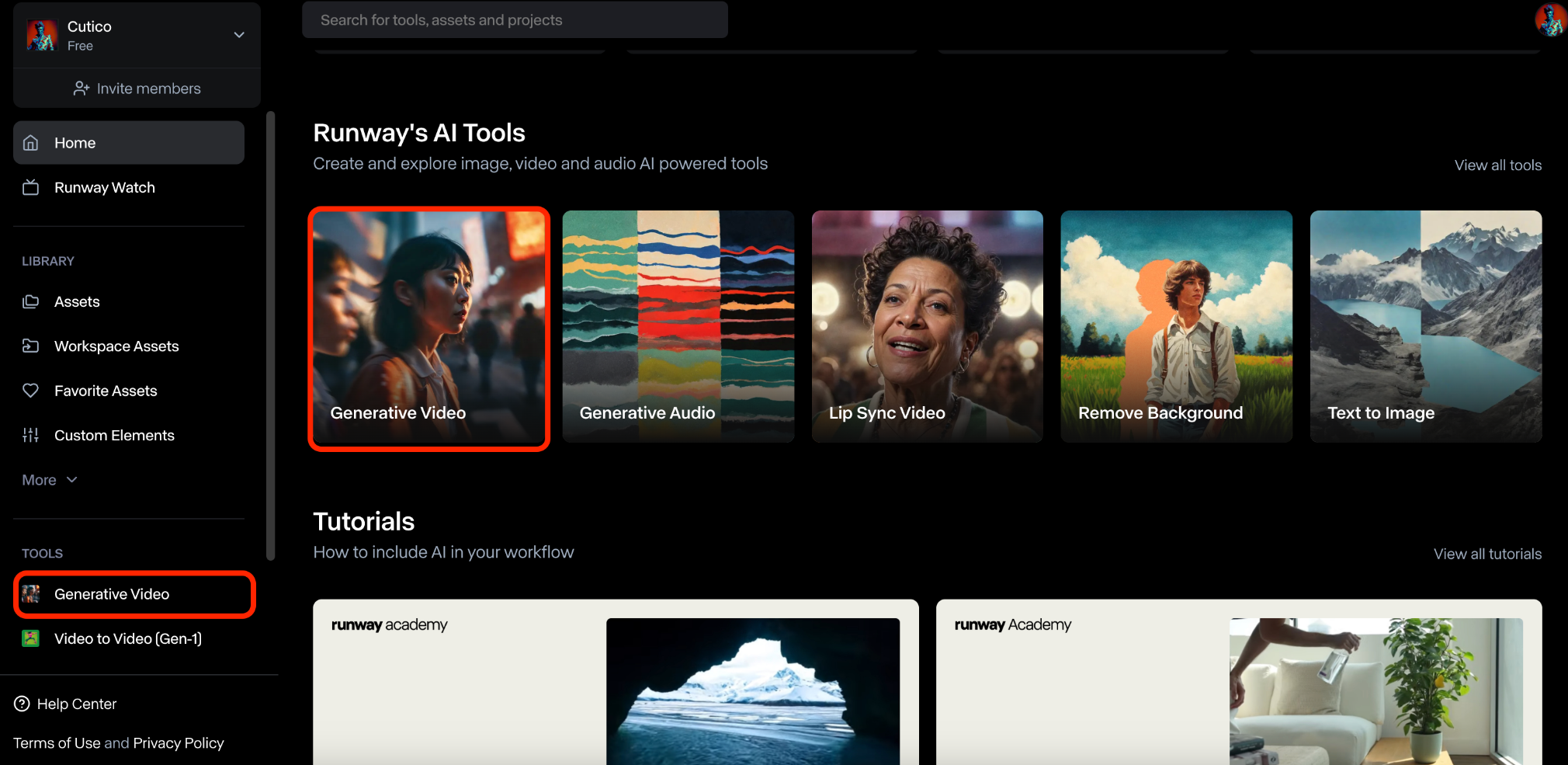The height and width of the screenshot is (765, 1568).
Task: Click the Video to Video Gen-1 icon
Action: [31, 638]
